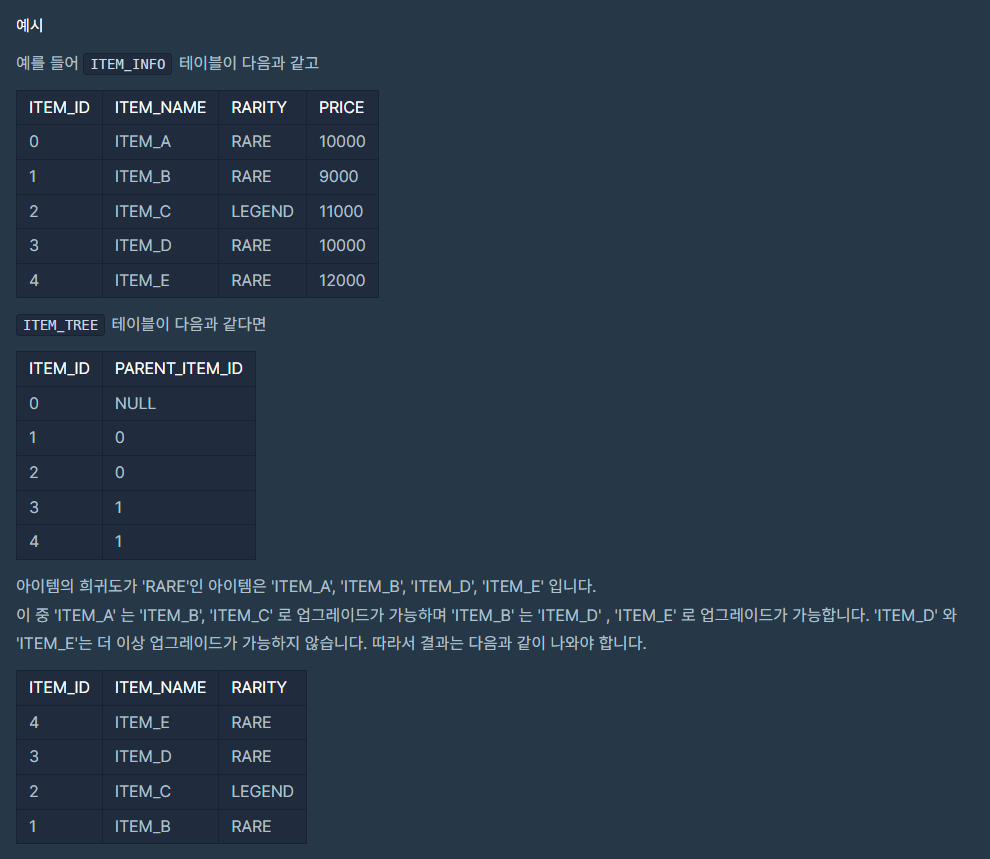This screenshot has height=859, width=990.
Task: Select the ITEM_TREE inline code label
Action: (61, 325)
